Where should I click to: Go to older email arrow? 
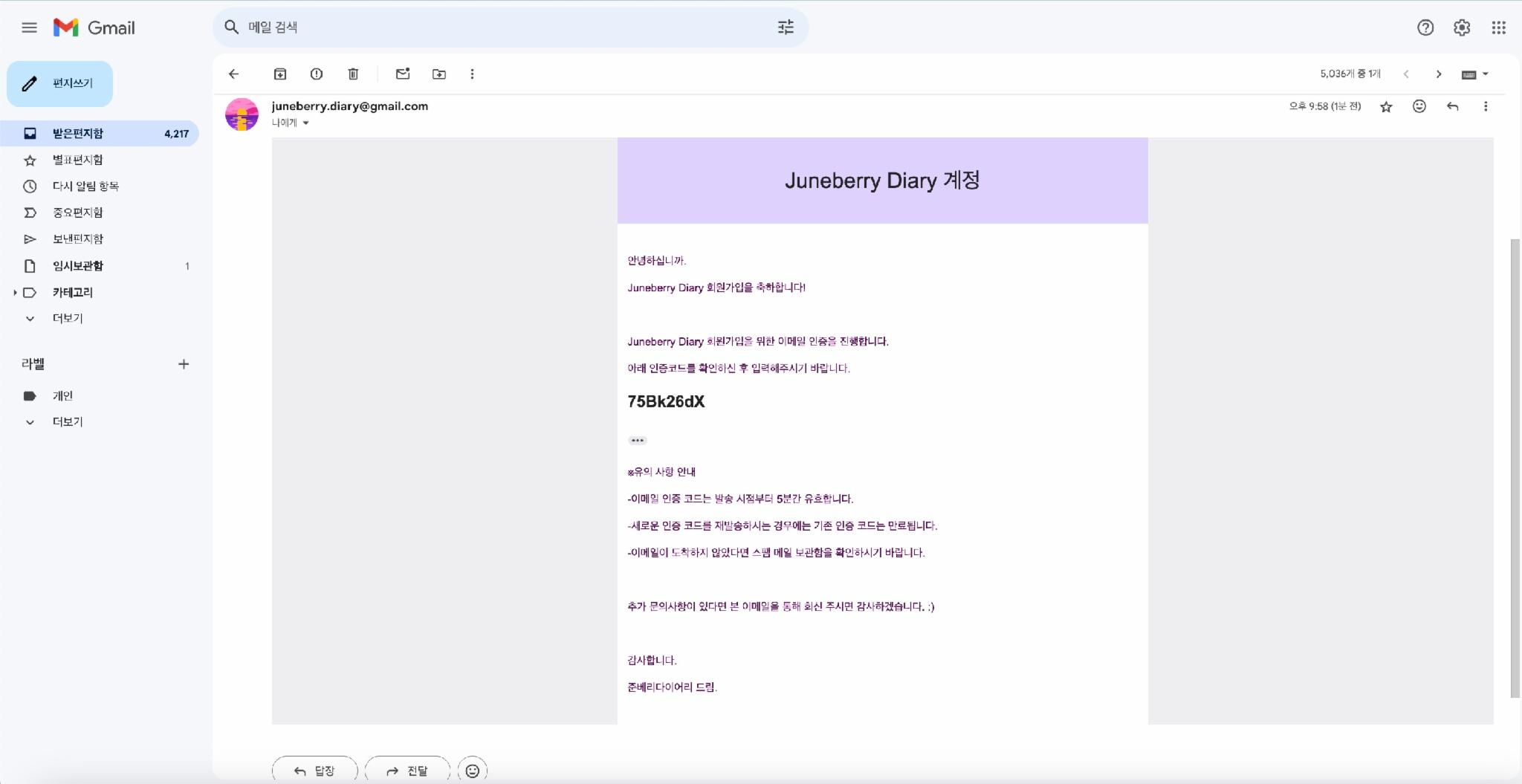tap(1439, 74)
